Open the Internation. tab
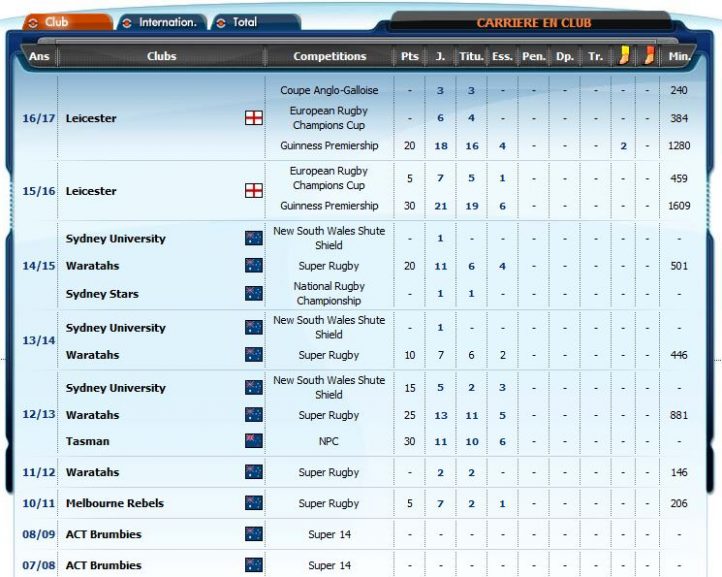Viewport: 722px width, 577px height. [x=162, y=22]
